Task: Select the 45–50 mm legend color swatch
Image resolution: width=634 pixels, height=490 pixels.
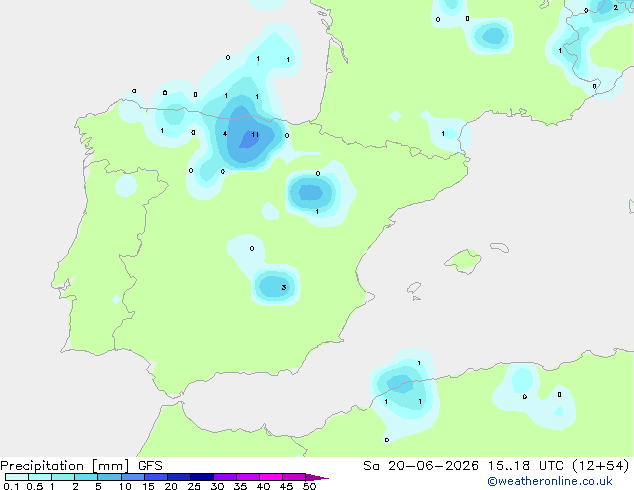Action: (294, 477)
